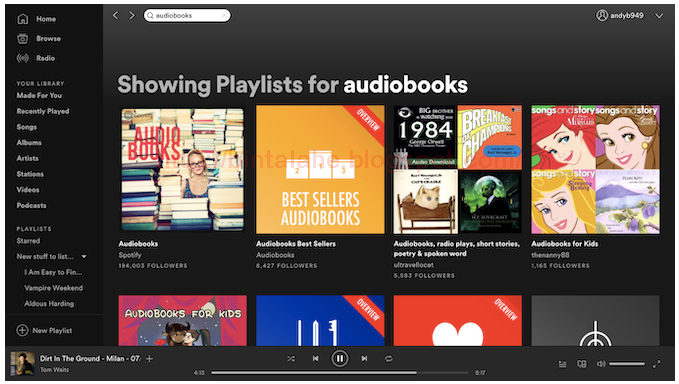This screenshot has height=384, width=679.
Task: Go forward with the right arrow
Action: tap(132, 16)
